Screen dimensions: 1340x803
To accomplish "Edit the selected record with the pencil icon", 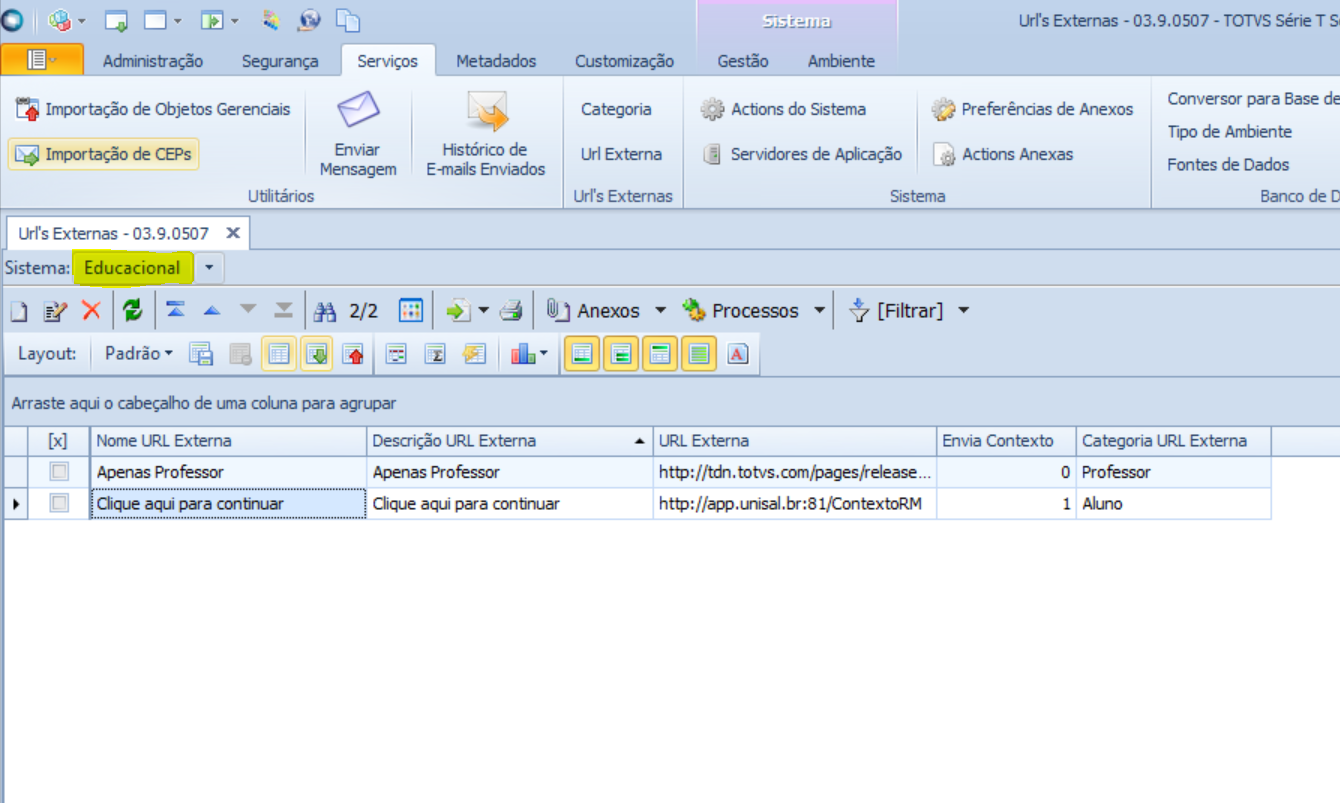I will click(x=55, y=311).
